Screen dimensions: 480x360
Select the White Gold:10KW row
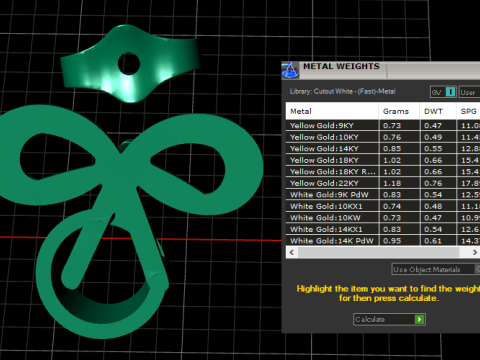pyautogui.click(x=383, y=217)
